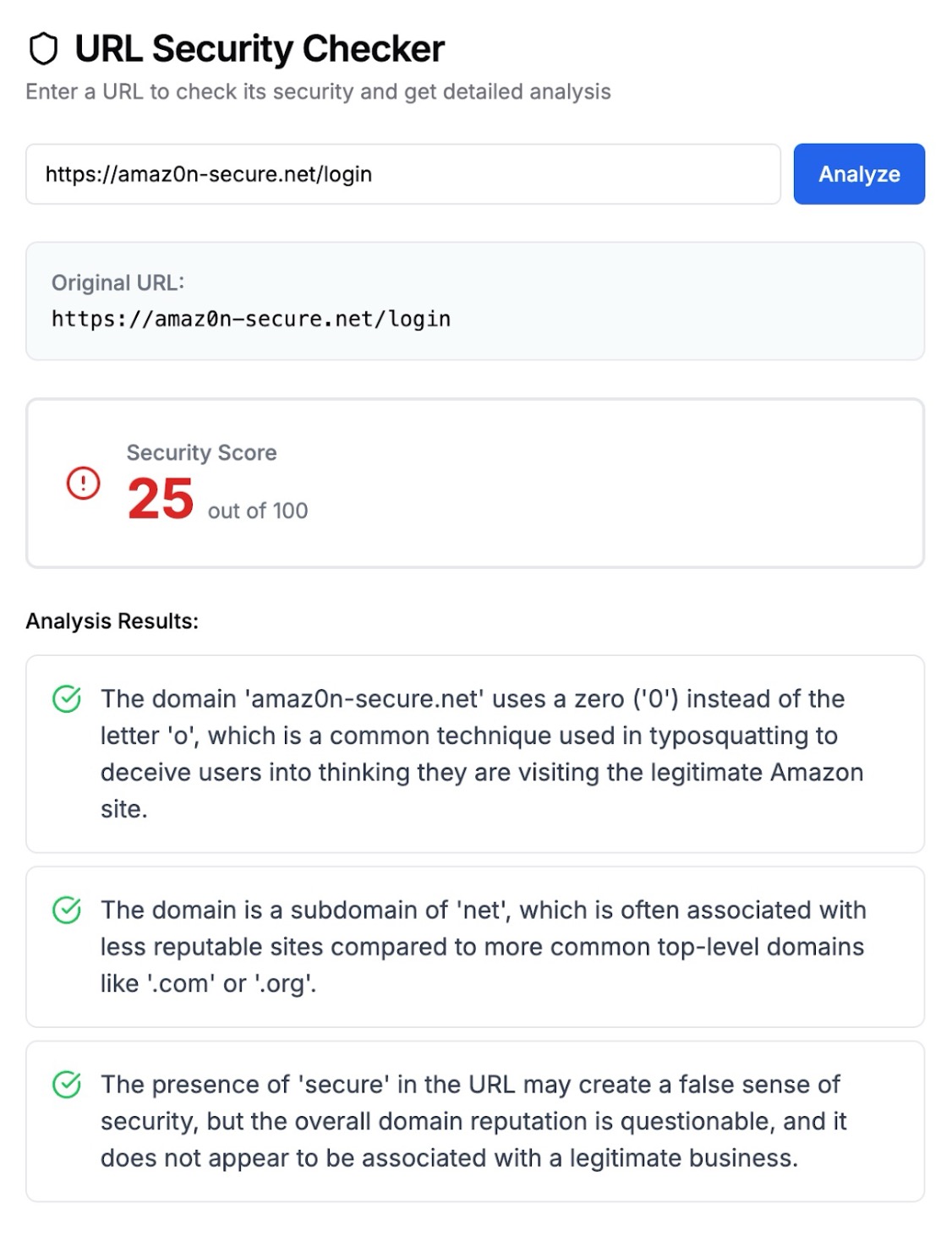
Task: Click the red alert icon by the score
Action: 83,484
